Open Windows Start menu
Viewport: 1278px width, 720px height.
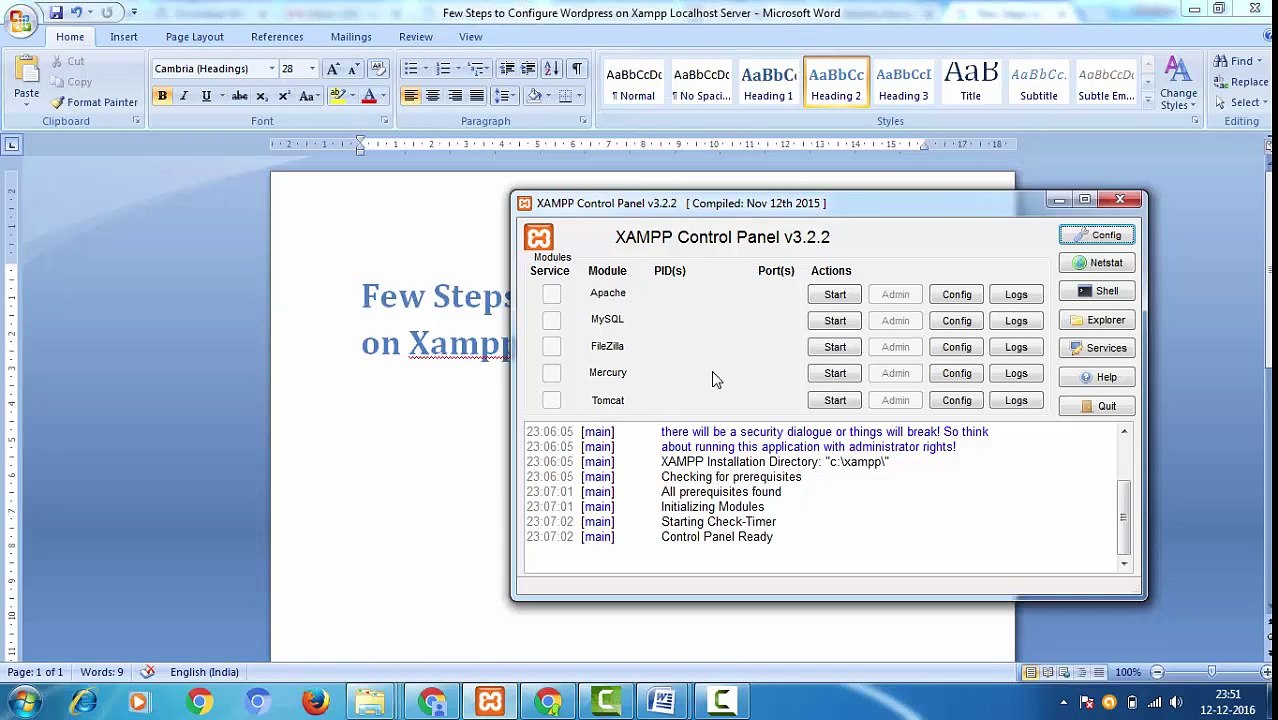tap(23, 702)
